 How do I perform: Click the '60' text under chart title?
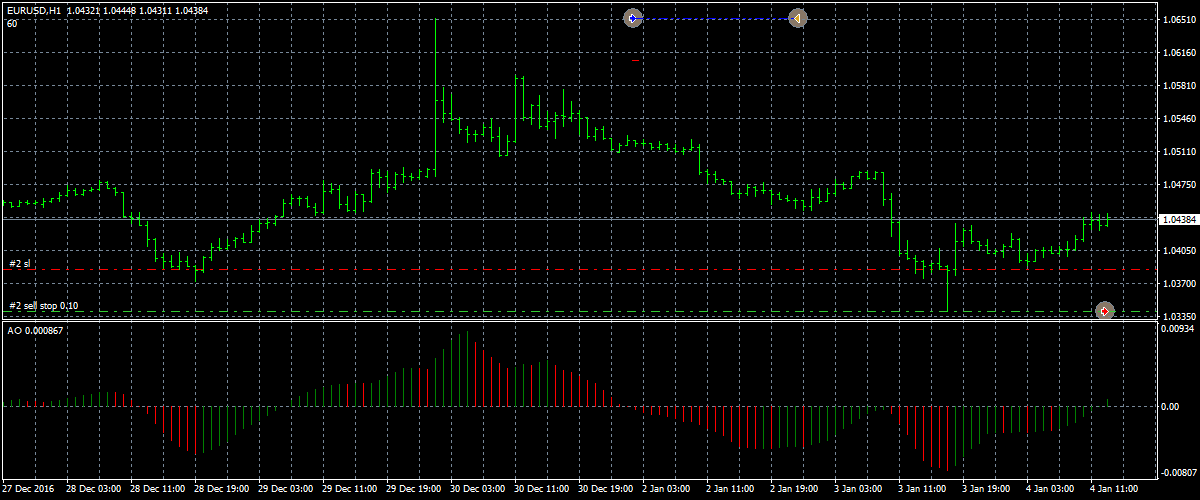click(11, 23)
